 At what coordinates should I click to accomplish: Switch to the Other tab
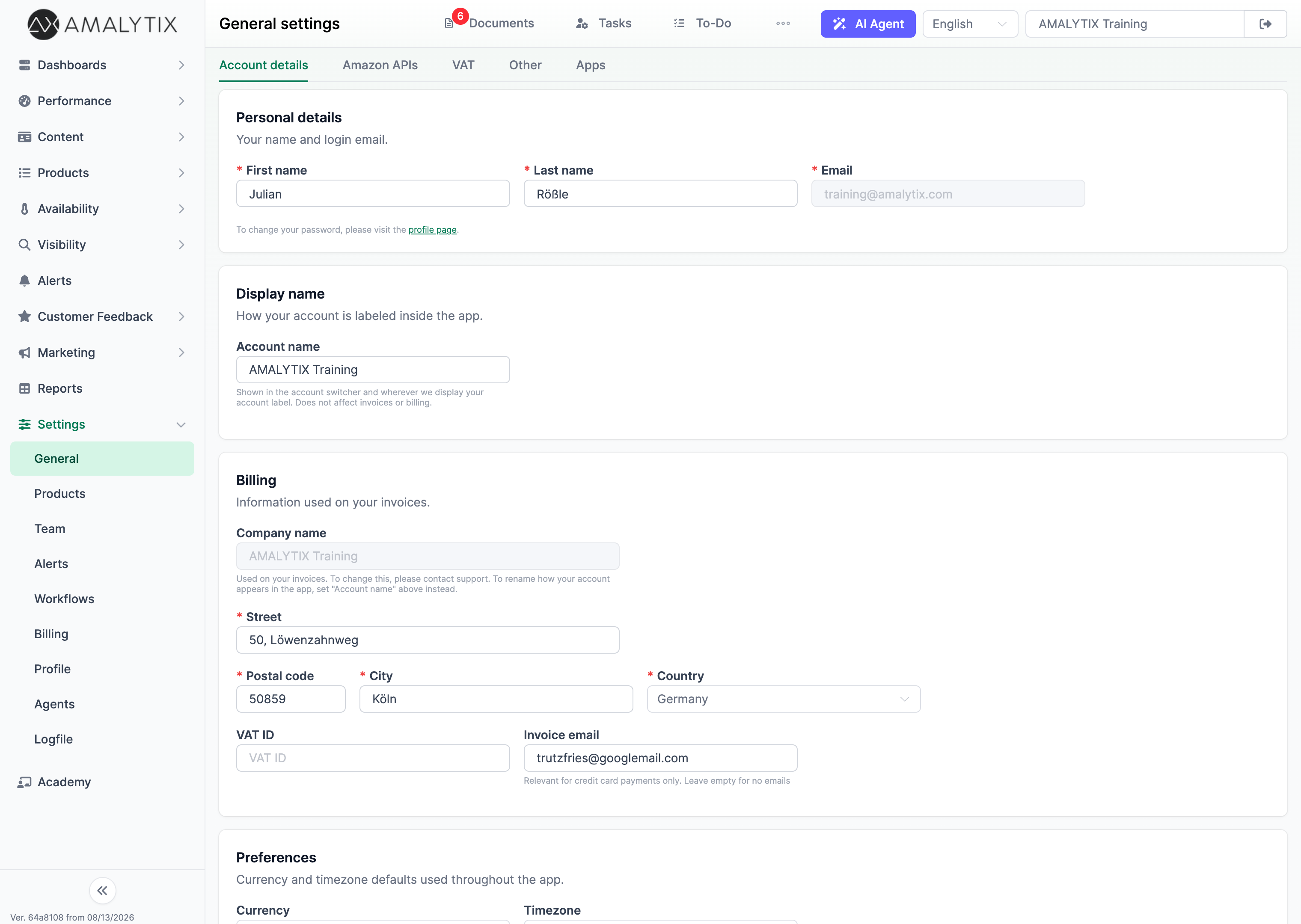tap(525, 65)
